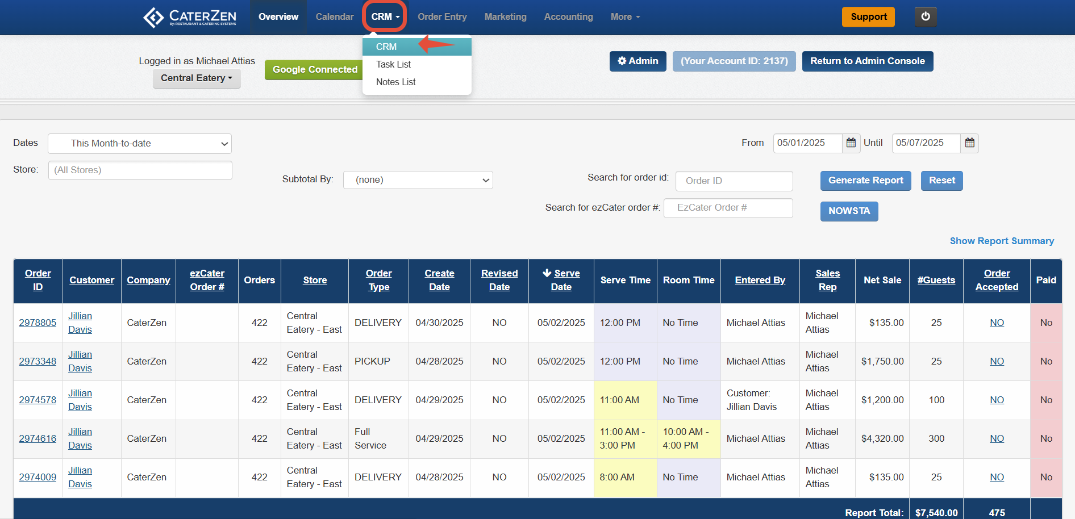Click the orange Support button
1075x519 pixels.
(869, 16)
